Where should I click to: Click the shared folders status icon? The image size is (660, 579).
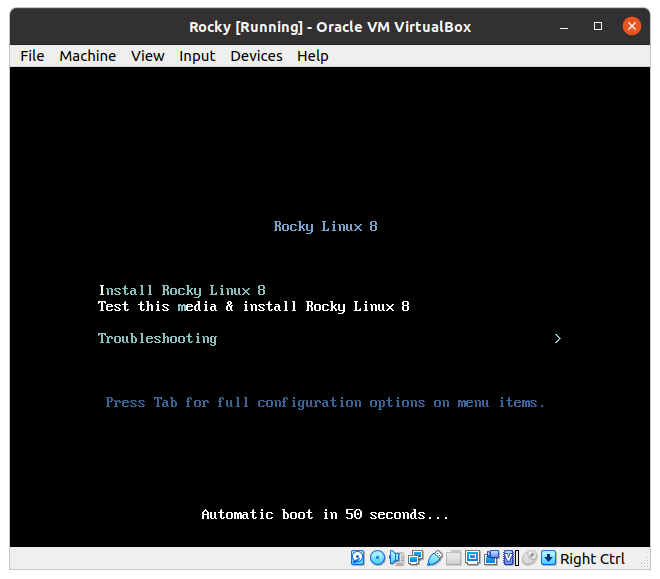(453, 558)
